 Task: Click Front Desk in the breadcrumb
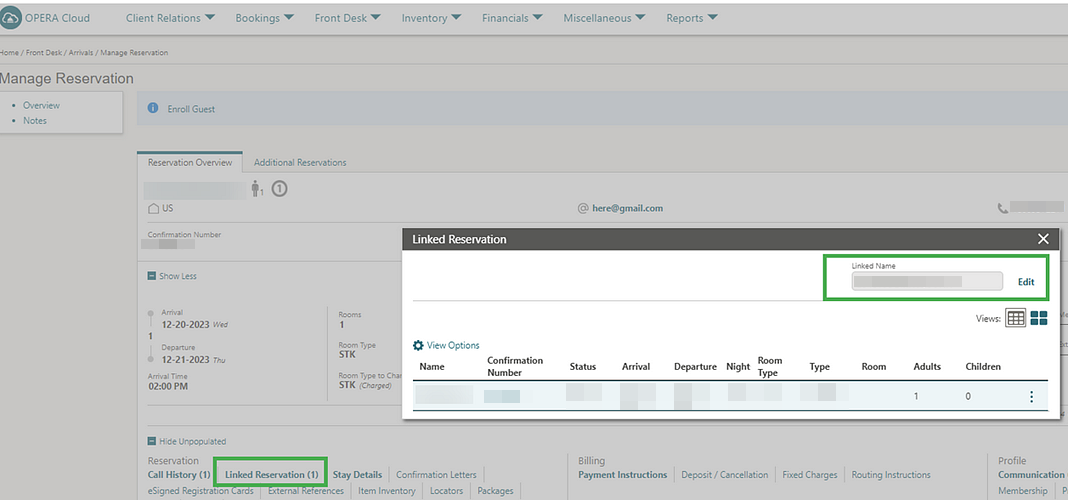coord(44,52)
